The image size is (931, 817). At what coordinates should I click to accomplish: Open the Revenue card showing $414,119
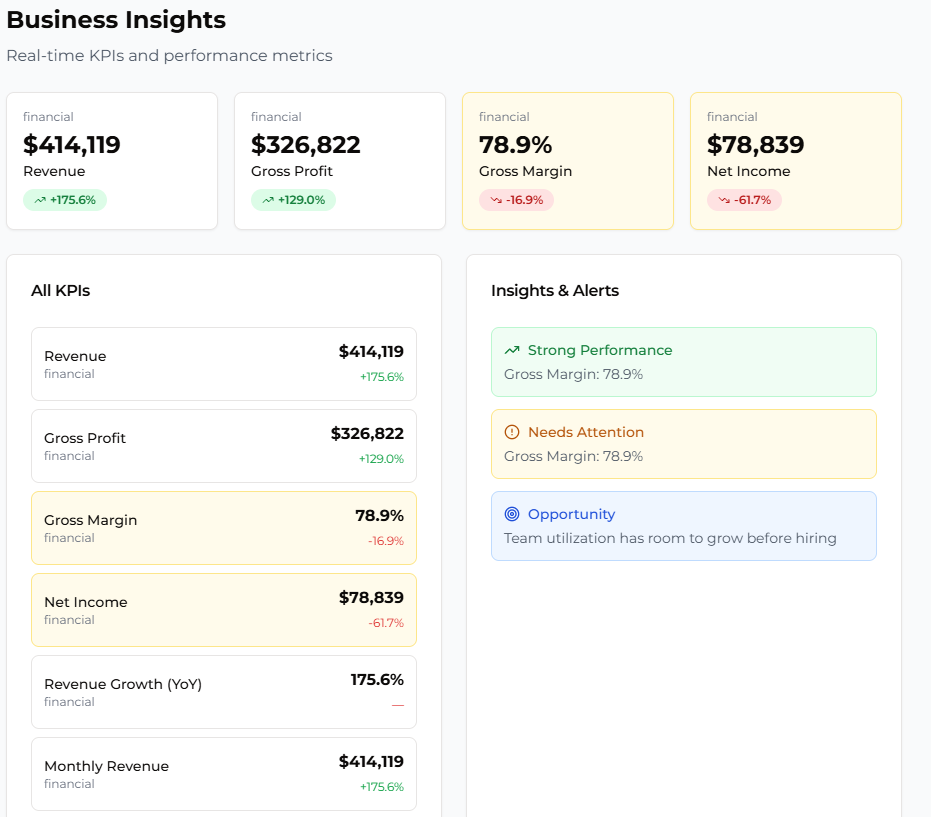112,160
